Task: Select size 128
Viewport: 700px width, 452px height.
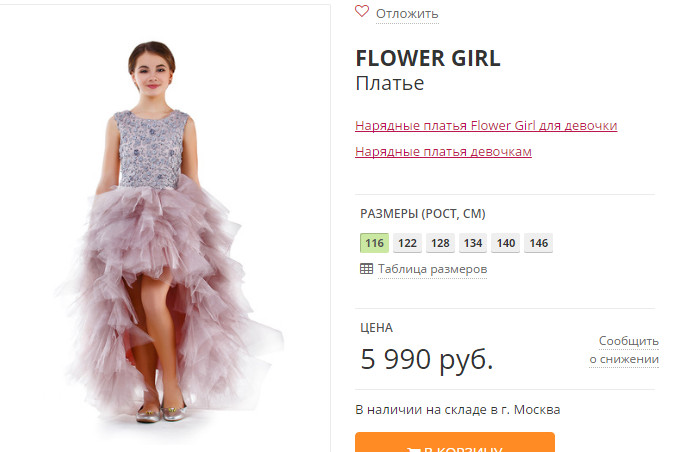Action: (440, 243)
